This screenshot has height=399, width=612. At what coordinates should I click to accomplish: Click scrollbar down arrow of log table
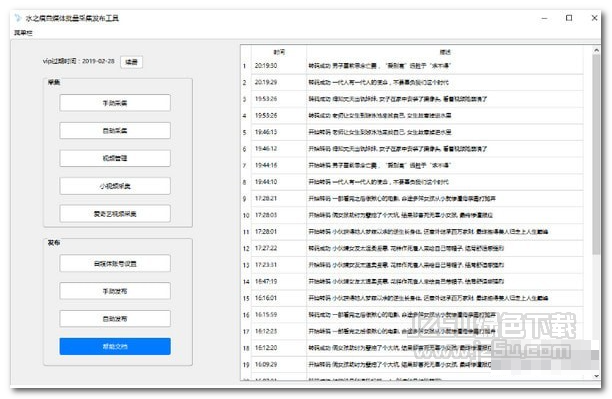pos(596,376)
